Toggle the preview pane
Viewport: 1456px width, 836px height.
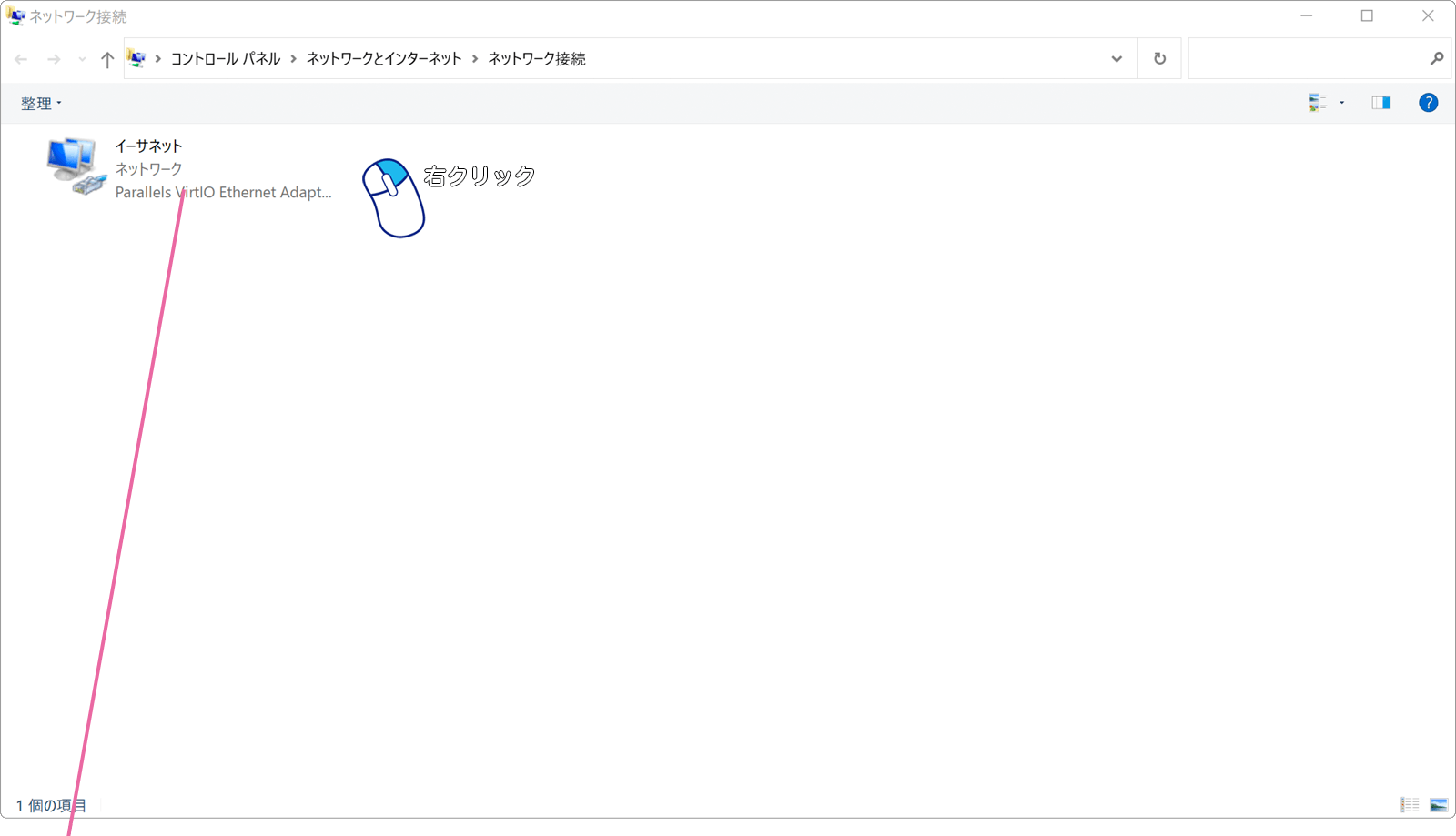(x=1380, y=103)
